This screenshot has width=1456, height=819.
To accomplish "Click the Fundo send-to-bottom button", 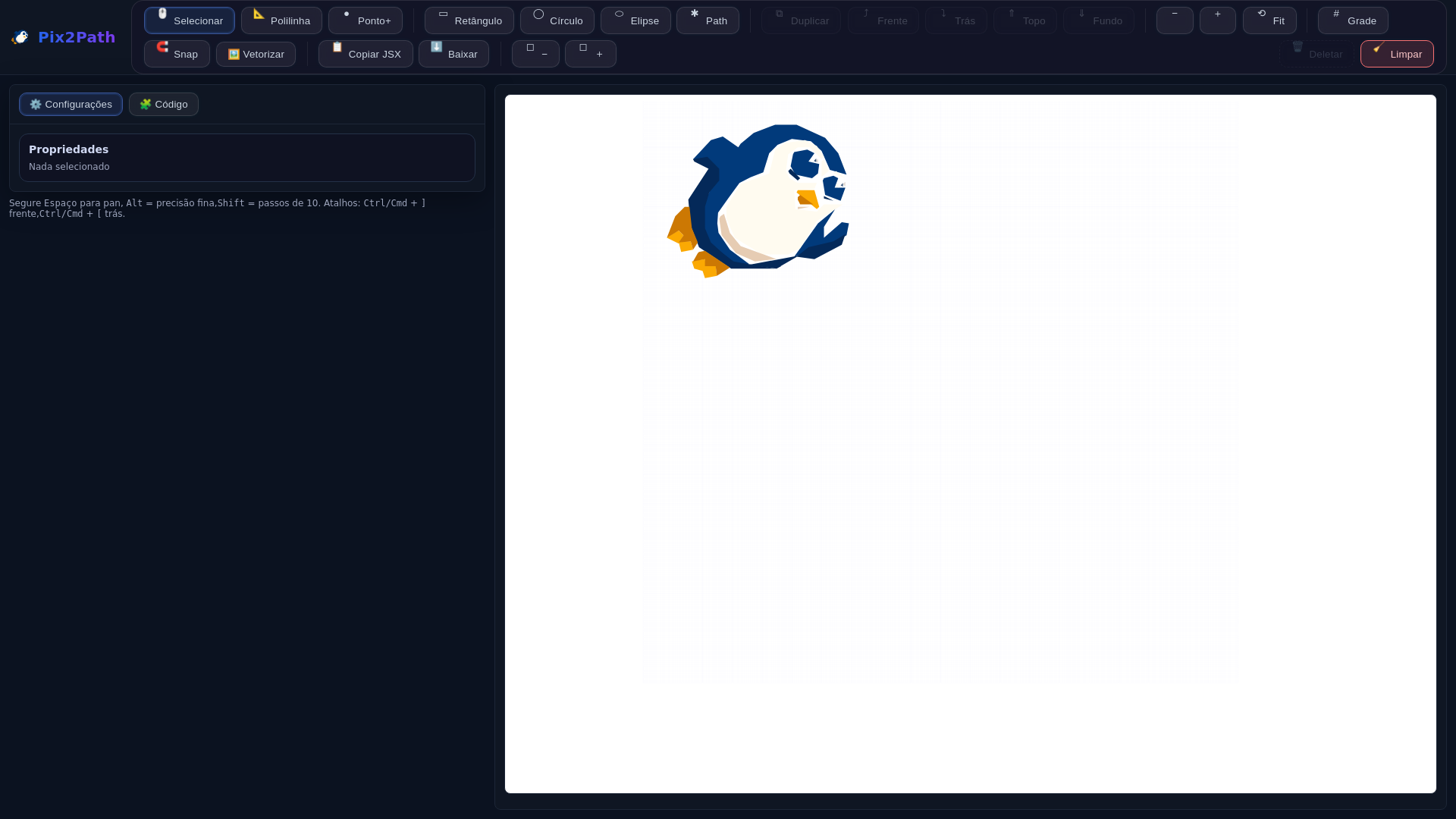I will pyautogui.click(x=1099, y=20).
